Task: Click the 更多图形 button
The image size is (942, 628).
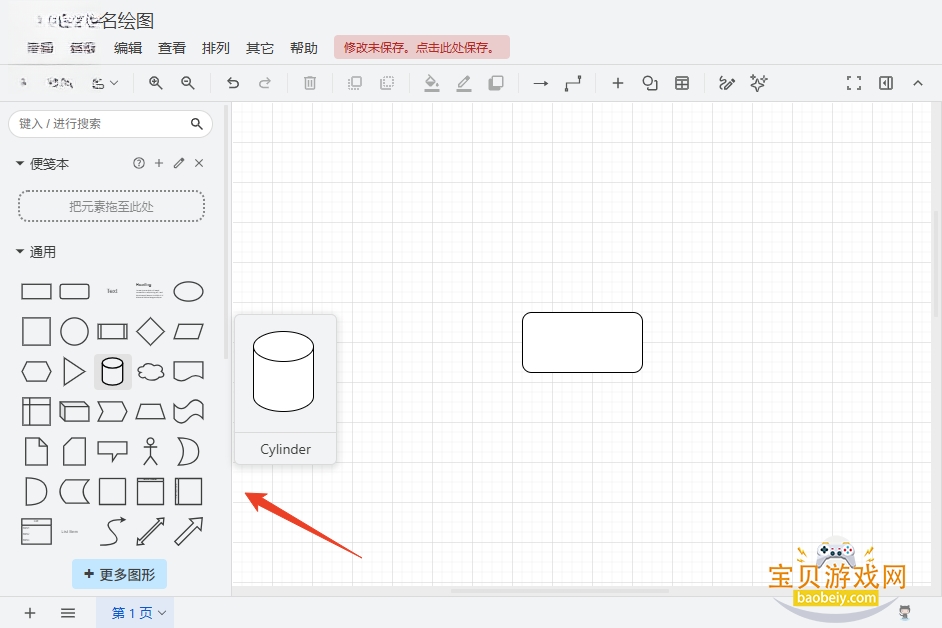Action: [x=120, y=575]
